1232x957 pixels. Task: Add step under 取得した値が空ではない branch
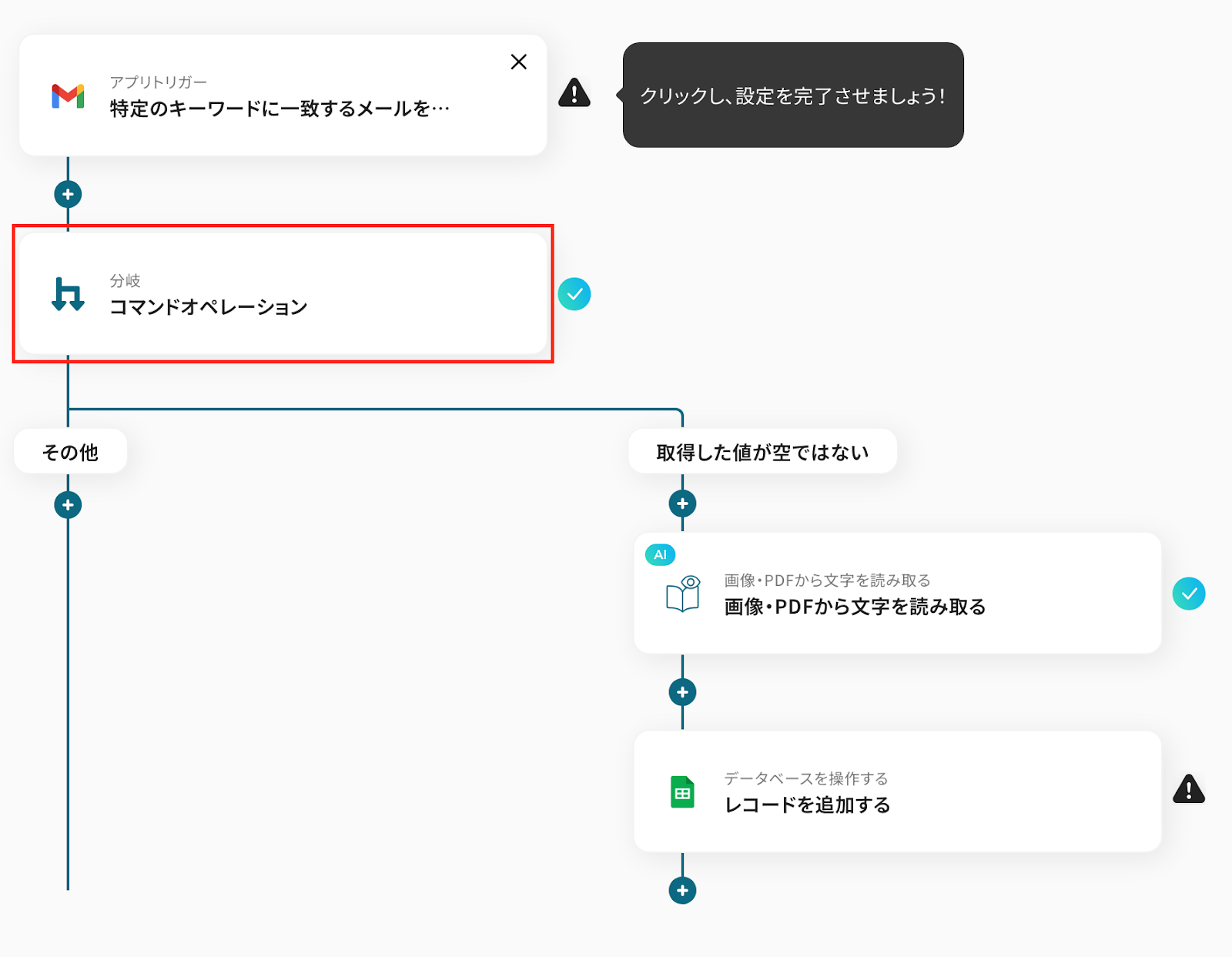[x=682, y=504]
